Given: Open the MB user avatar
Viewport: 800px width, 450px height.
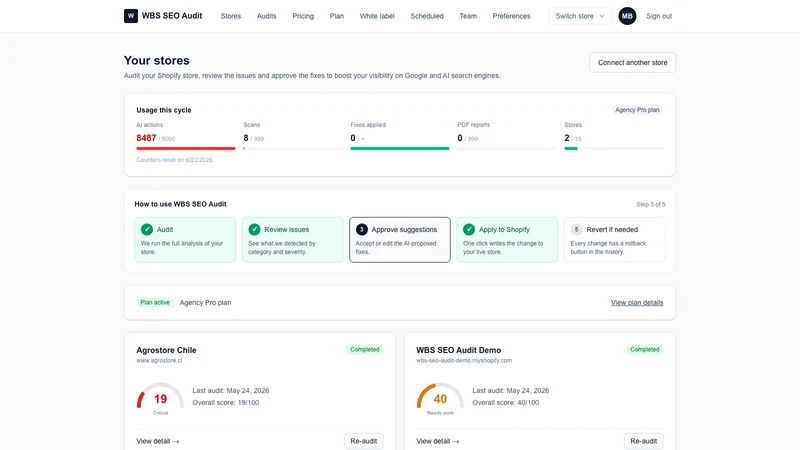Looking at the screenshot, I should [x=627, y=16].
